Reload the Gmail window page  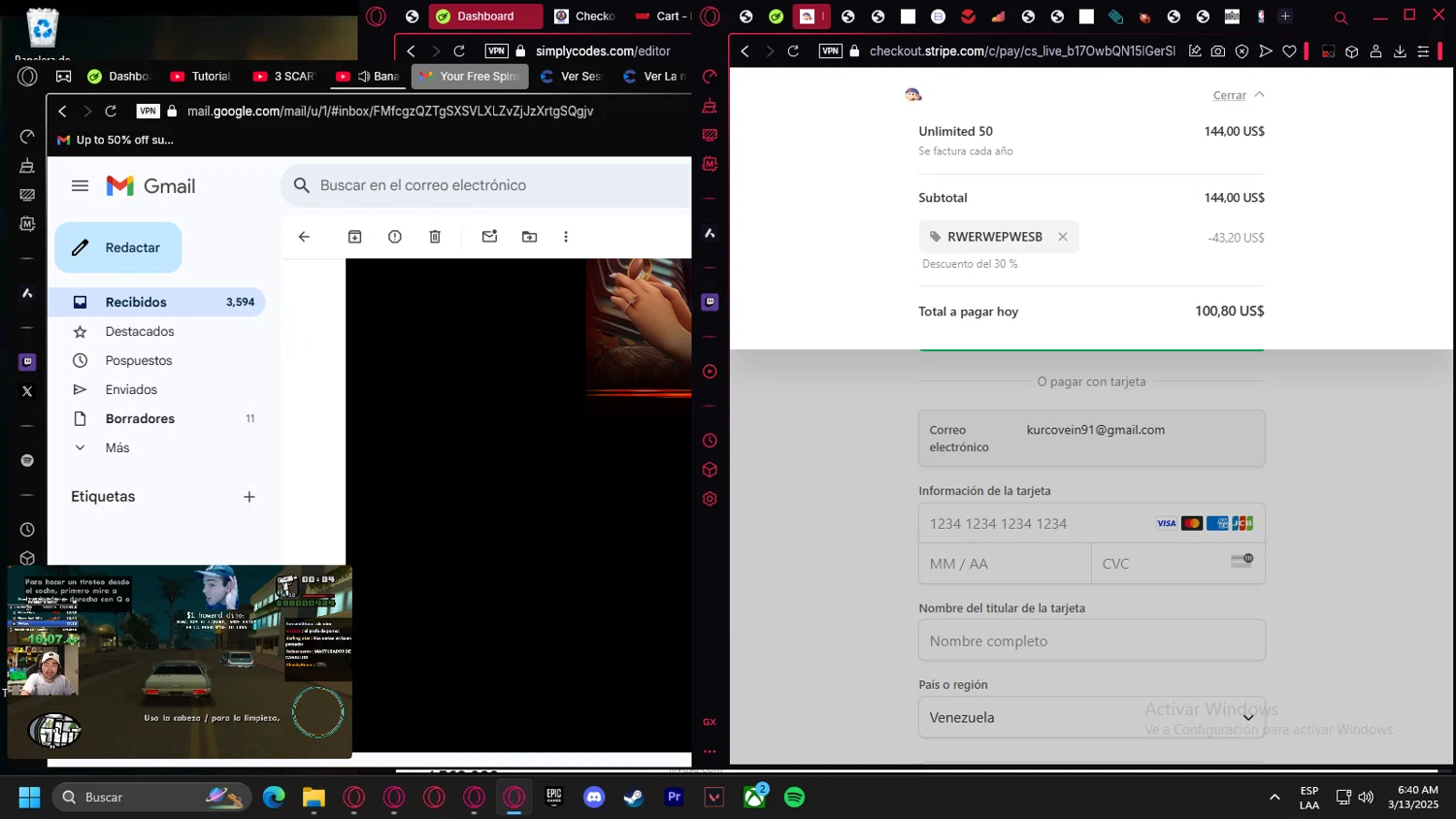(x=111, y=112)
